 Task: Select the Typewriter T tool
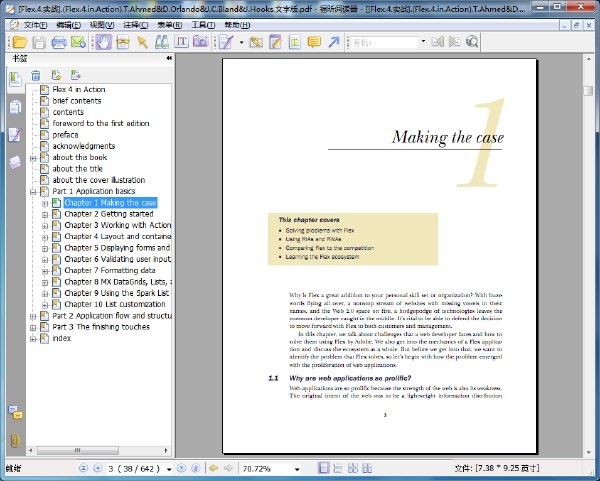pos(295,42)
